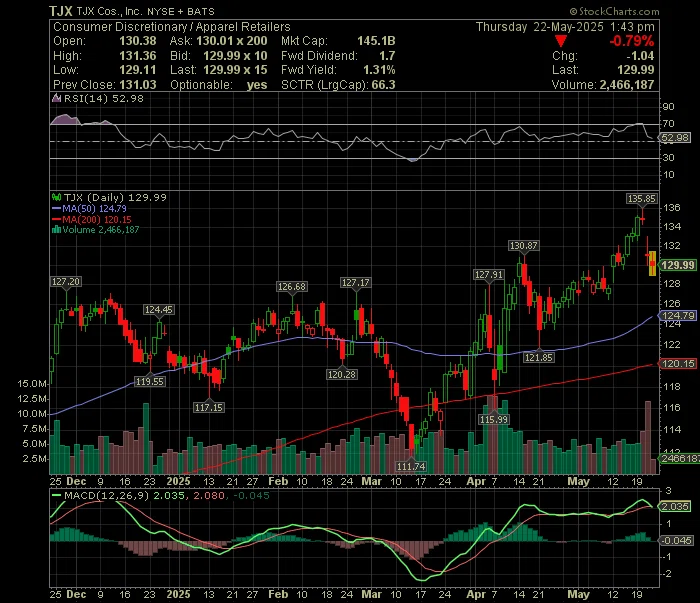Click the SCTR (LrgCap) 66.3 value

[383, 85]
